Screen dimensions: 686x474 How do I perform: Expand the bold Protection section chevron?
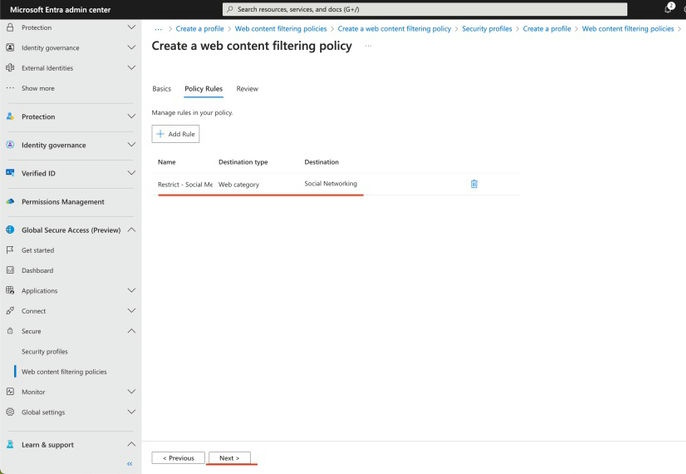pyautogui.click(x=131, y=116)
